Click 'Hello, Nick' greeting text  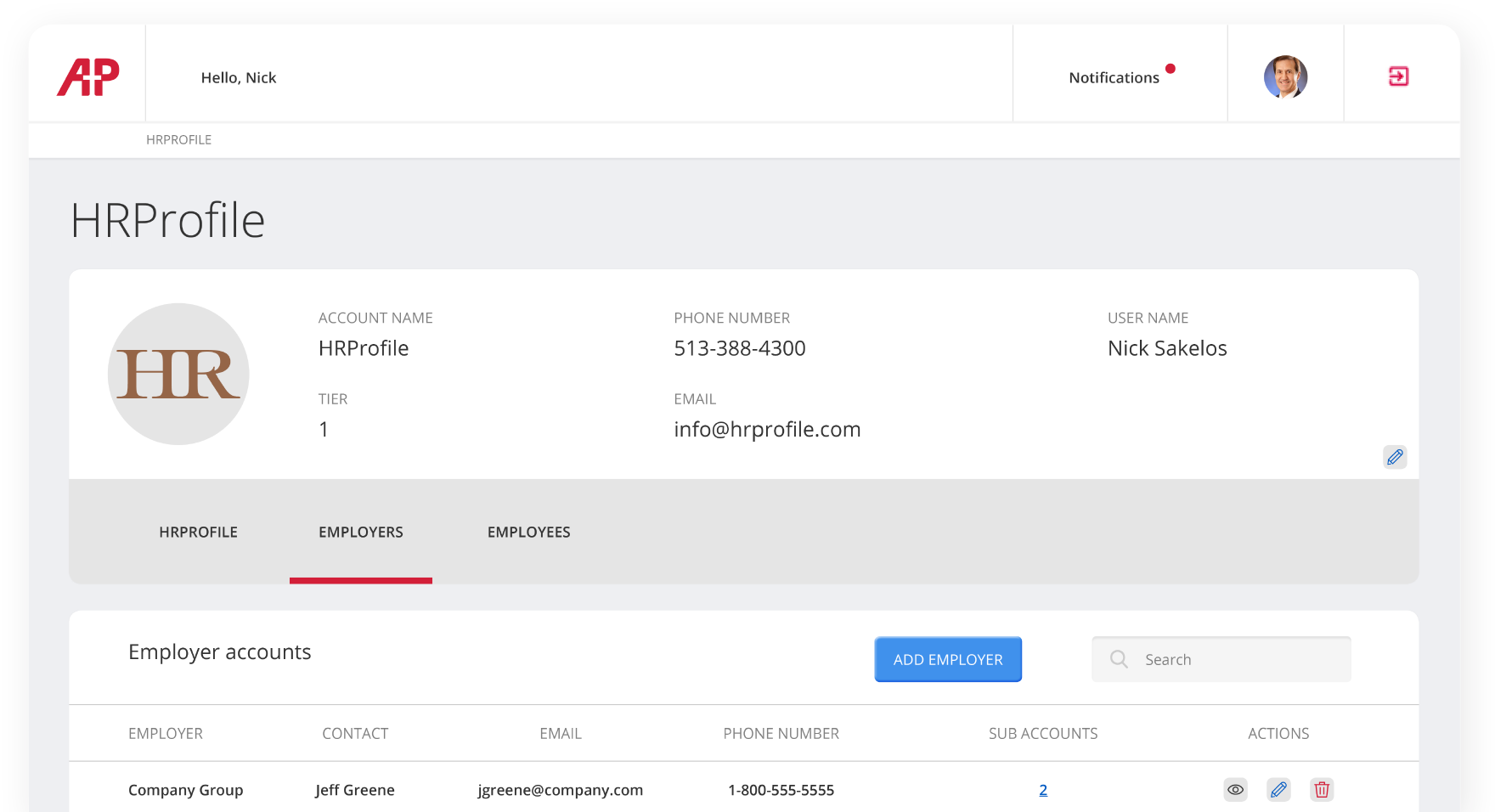coord(239,77)
